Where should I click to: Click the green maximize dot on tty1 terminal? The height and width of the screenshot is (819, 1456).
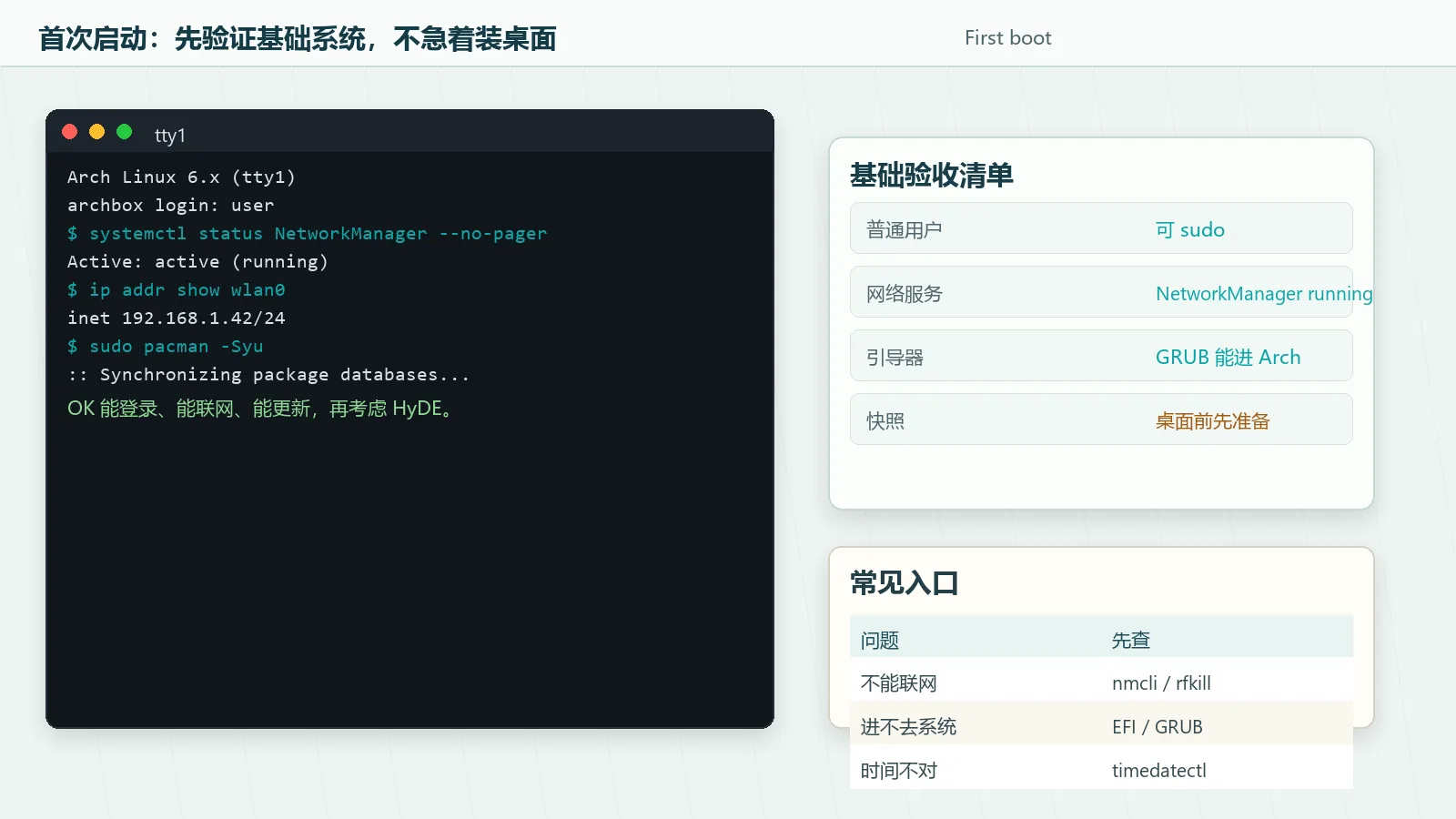[x=124, y=132]
